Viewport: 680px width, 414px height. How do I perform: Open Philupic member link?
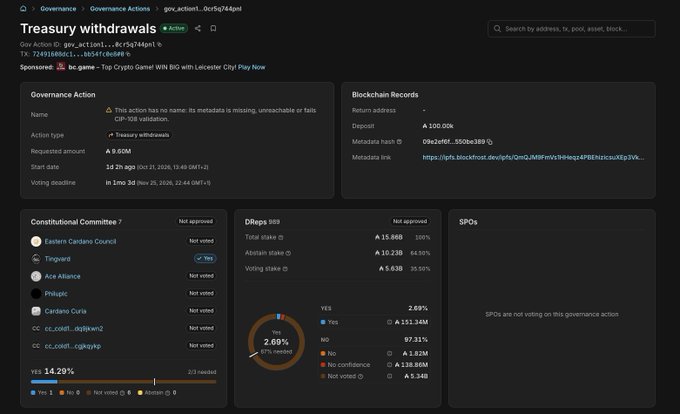(x=56, y=293)
